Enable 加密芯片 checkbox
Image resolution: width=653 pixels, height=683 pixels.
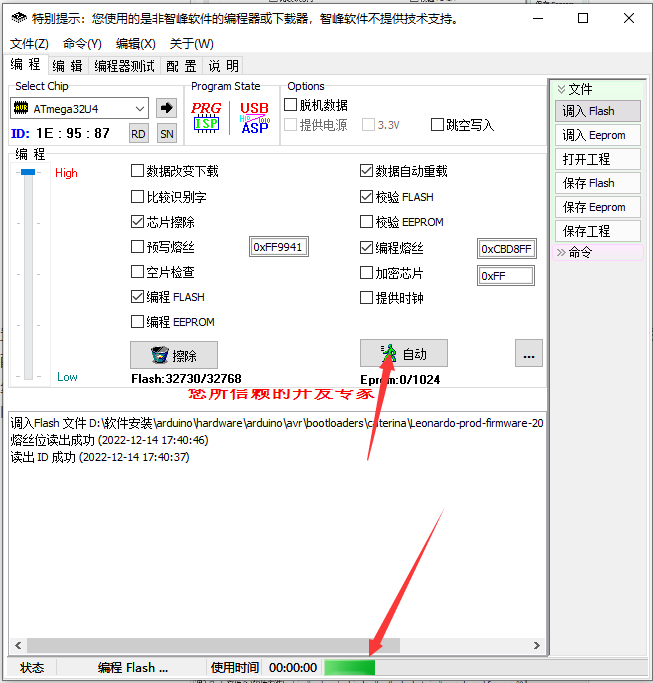[366, 273]
